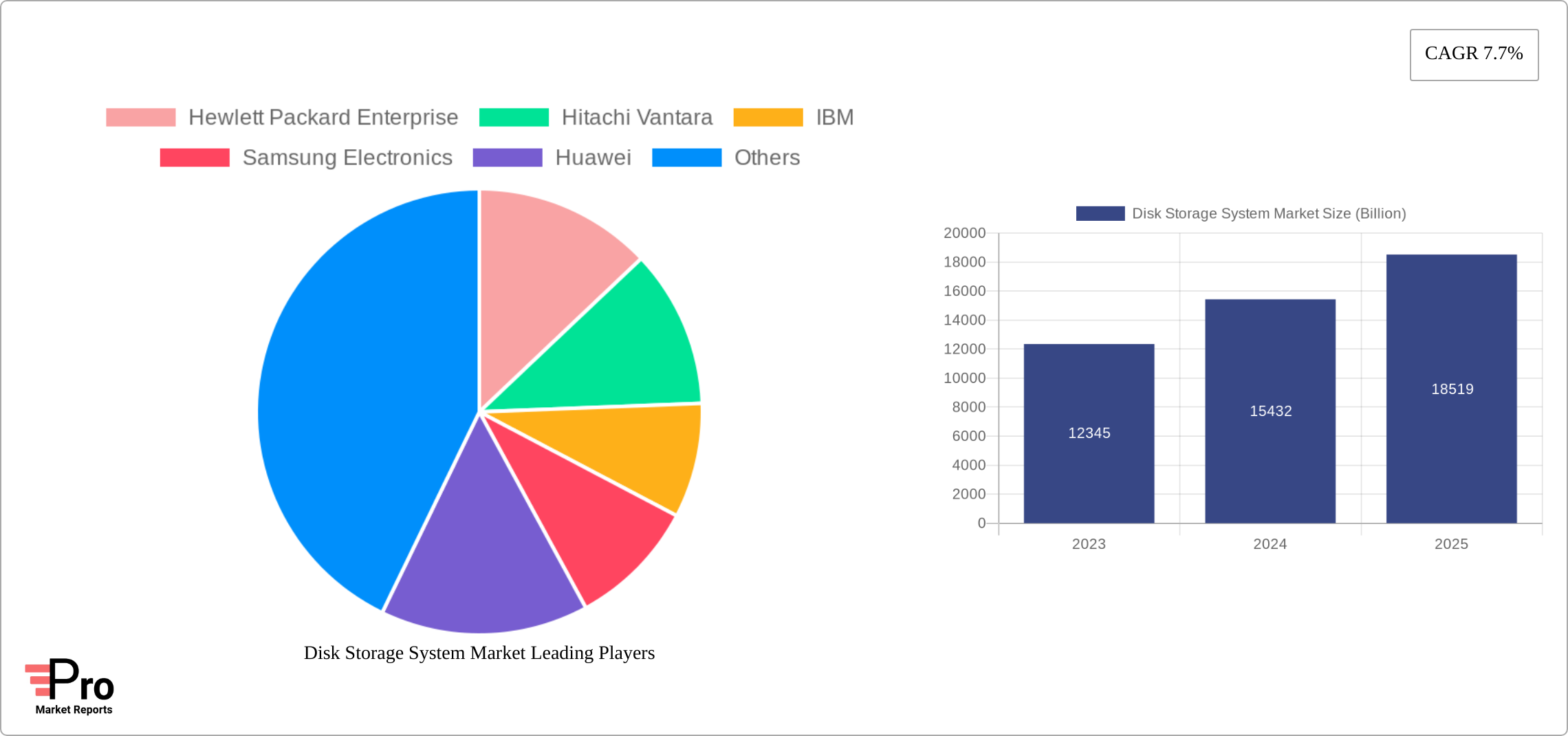This screenshot has width=1568, height=736.
Task: Open the Hitachi Vantara legend label
Action: 638,117
